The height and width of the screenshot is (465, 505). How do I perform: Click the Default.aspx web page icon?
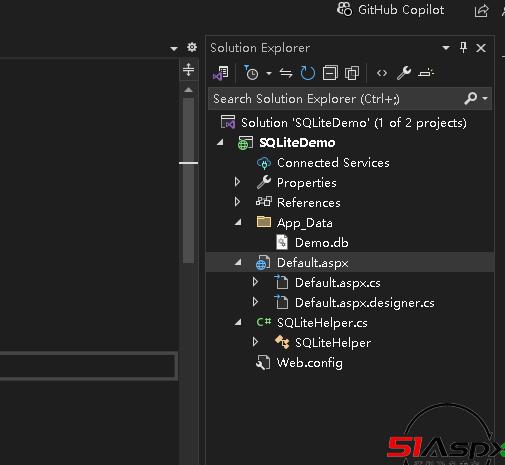click(x=263, y=263)
